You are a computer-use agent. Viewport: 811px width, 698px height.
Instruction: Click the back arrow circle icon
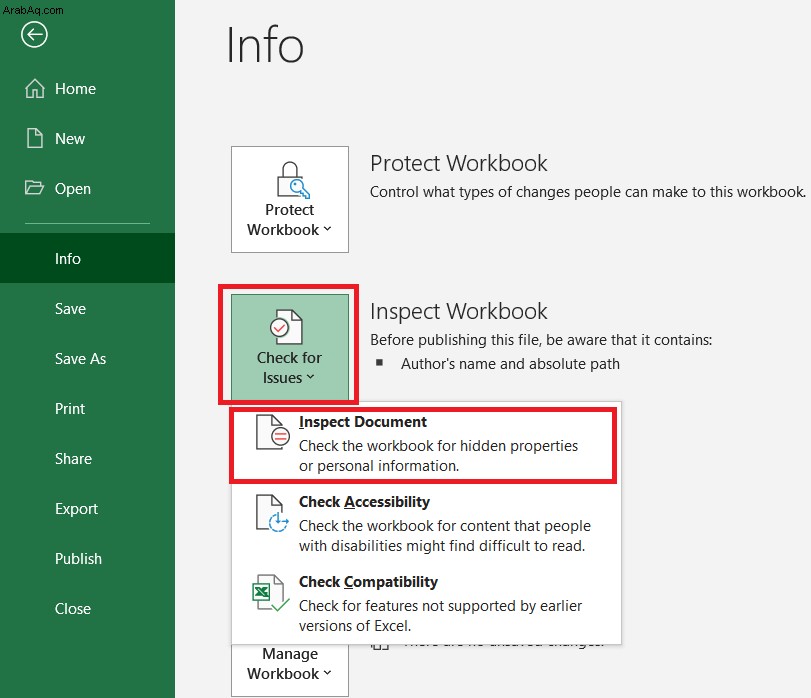34,35
